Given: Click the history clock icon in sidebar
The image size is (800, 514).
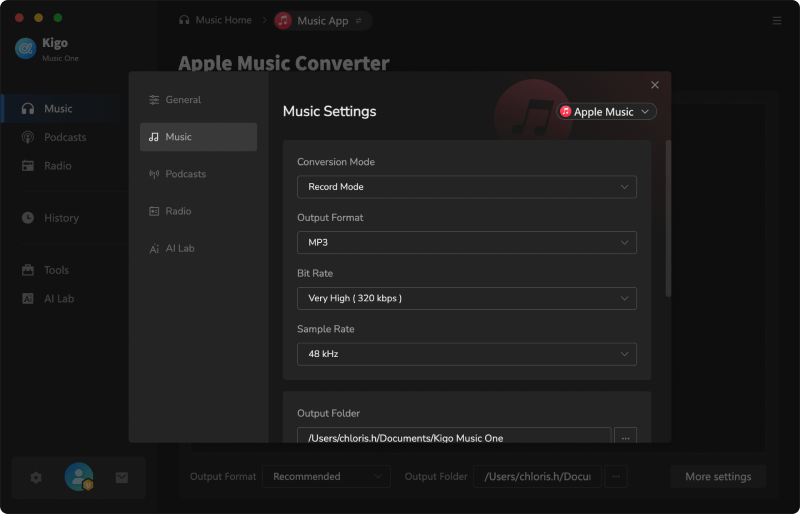Looking at the screenshot, I should [28, 218].
